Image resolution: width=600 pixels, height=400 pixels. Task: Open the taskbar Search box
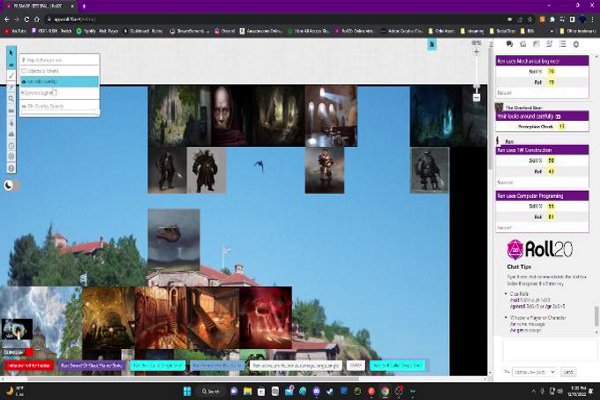211,391
